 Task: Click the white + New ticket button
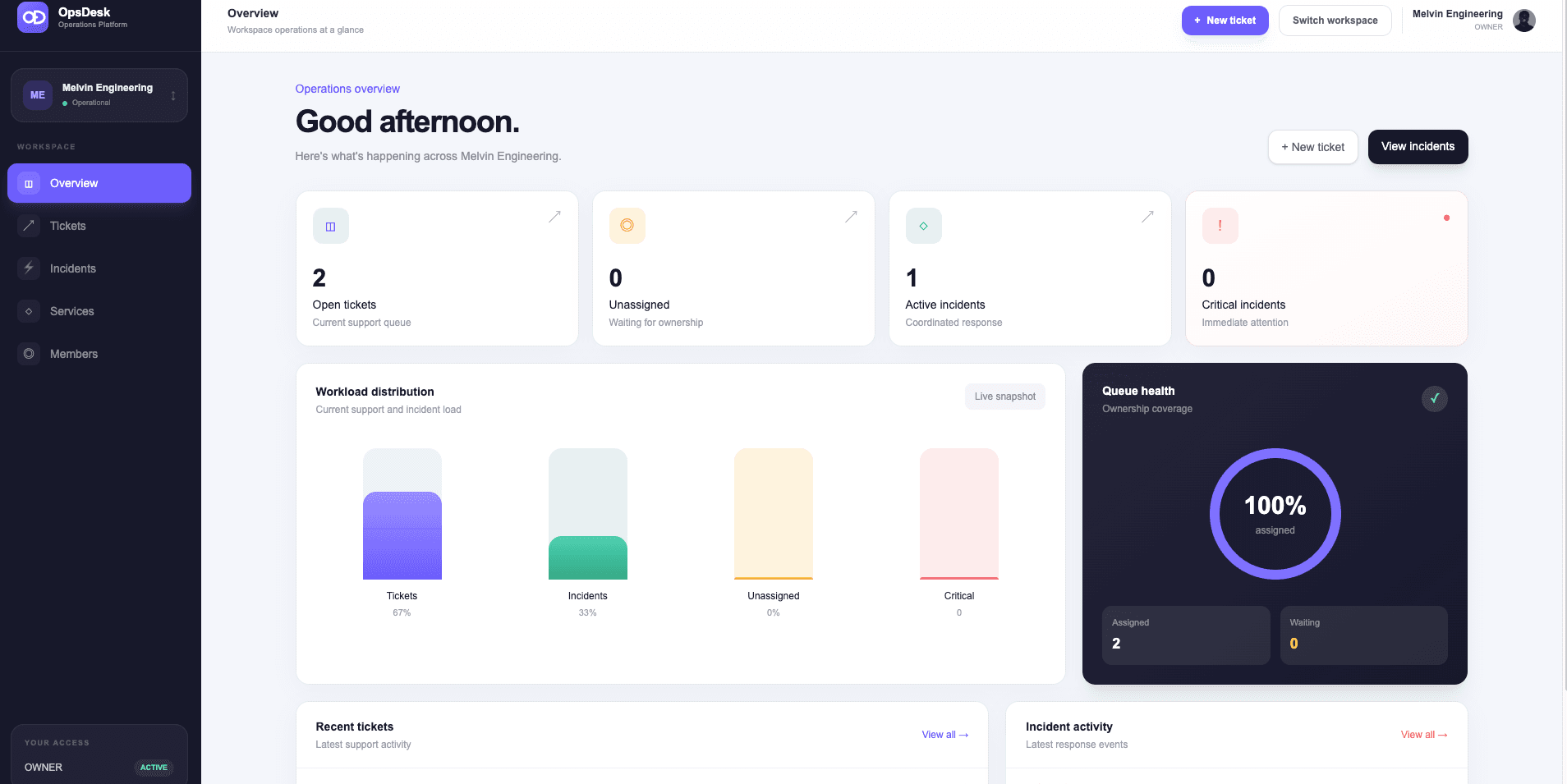click(1312, 147)
